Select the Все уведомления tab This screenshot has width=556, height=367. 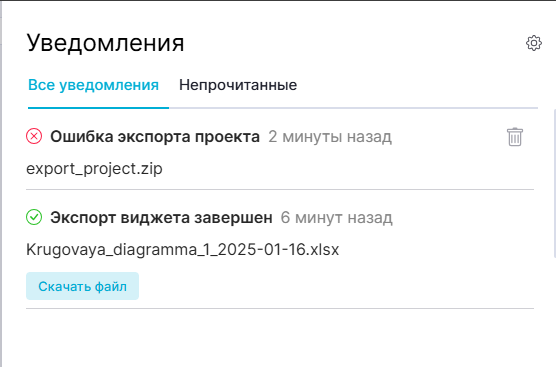pos(93,85)
